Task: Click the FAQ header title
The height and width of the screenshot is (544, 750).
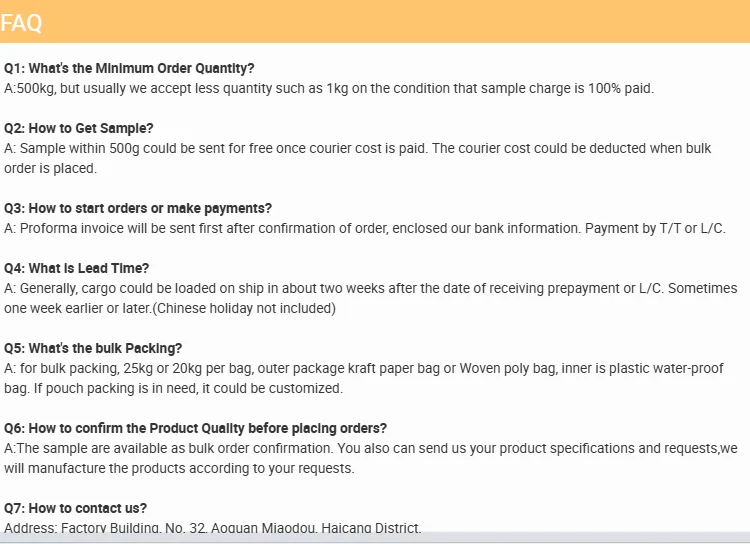Action: (21, 22)
